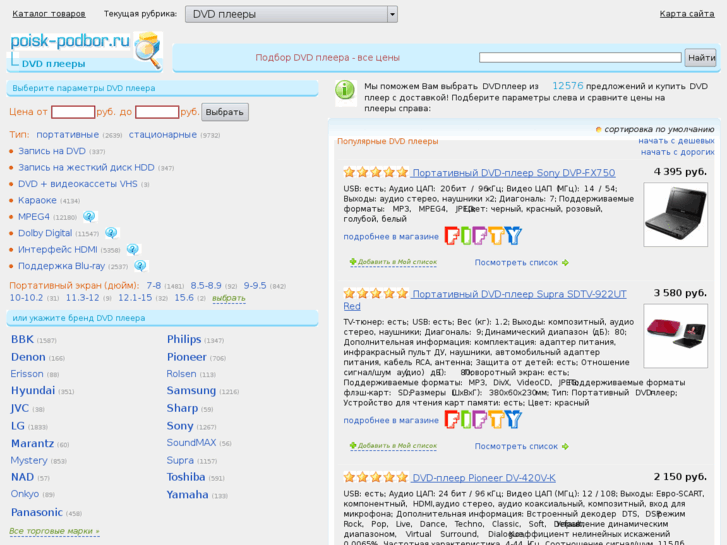Click the Выбрать price filter button
Image resolution: width=727 pixels, height=545 pixels.
(x=225, y=112)
